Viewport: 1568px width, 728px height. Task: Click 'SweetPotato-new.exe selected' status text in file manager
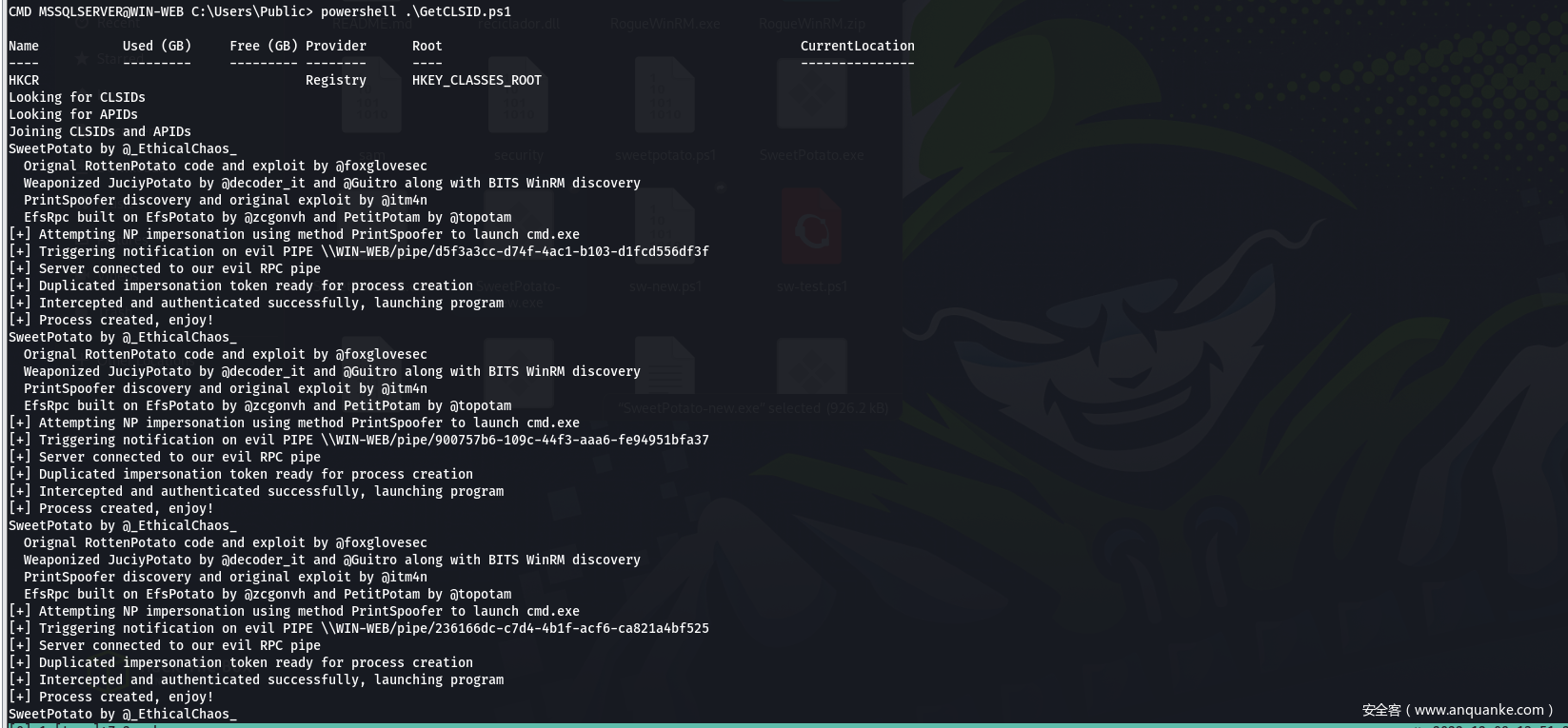point(753,407)
